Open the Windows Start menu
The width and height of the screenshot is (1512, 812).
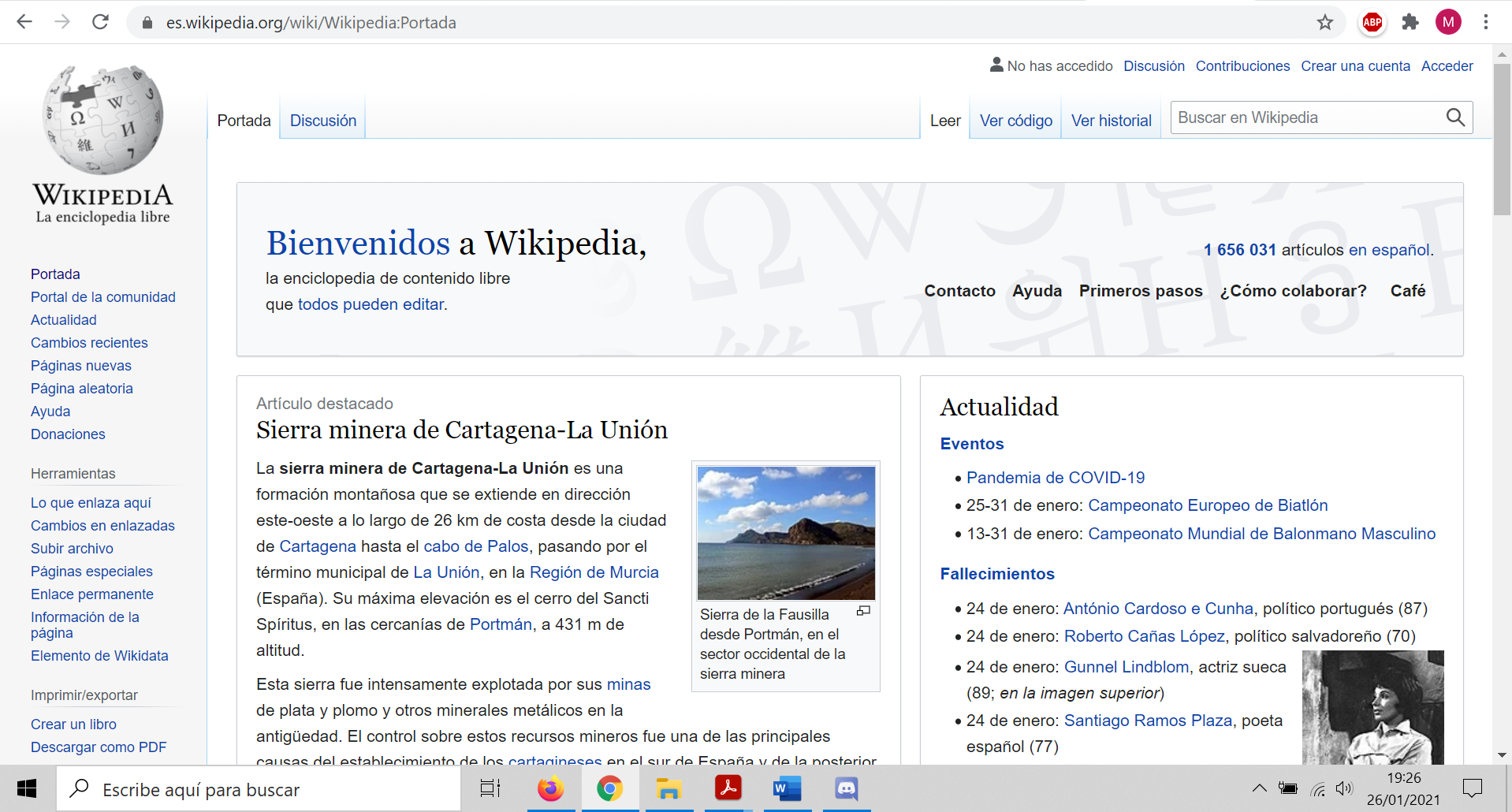[27, 788]
